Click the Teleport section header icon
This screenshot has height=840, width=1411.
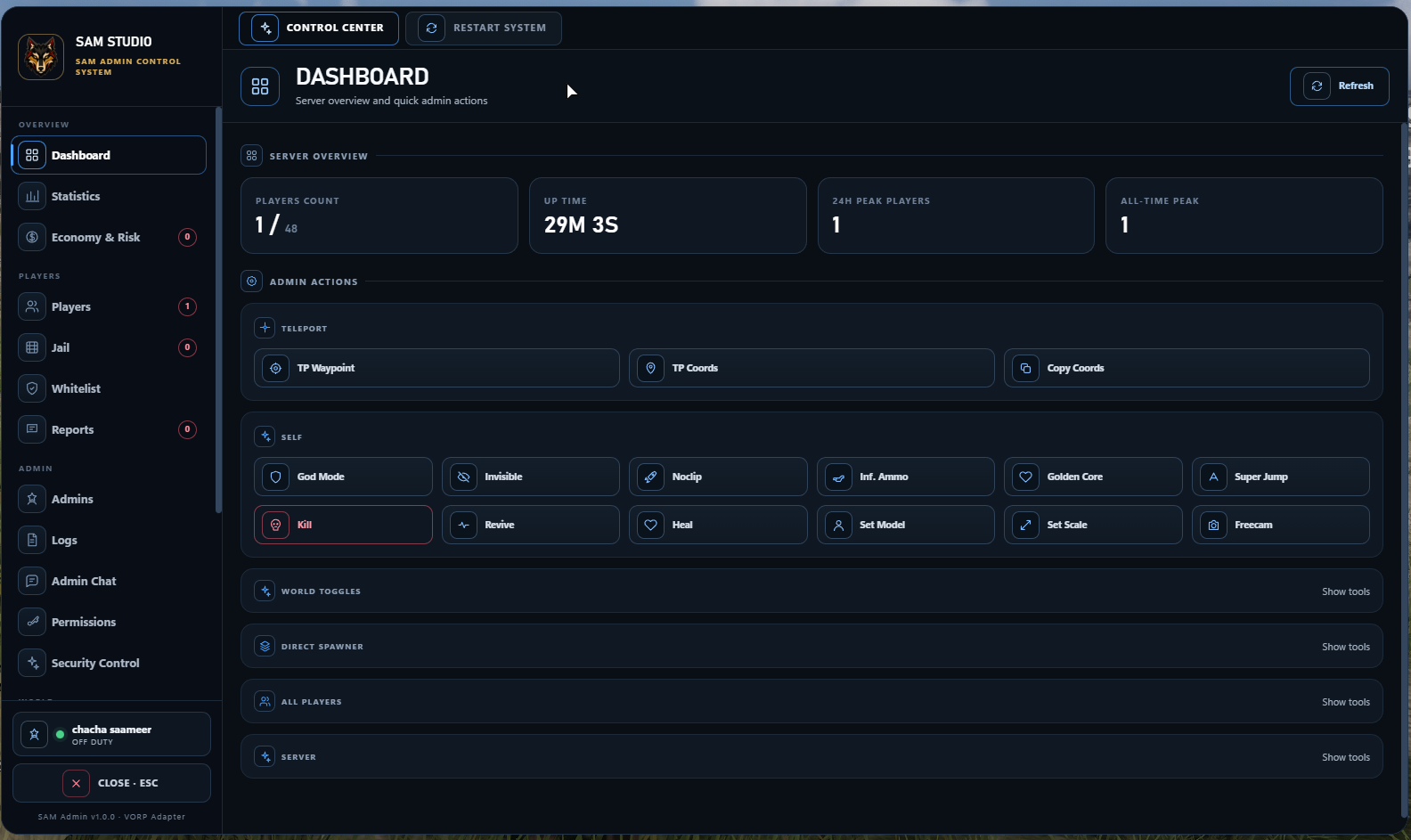click(x=265, y=328)
